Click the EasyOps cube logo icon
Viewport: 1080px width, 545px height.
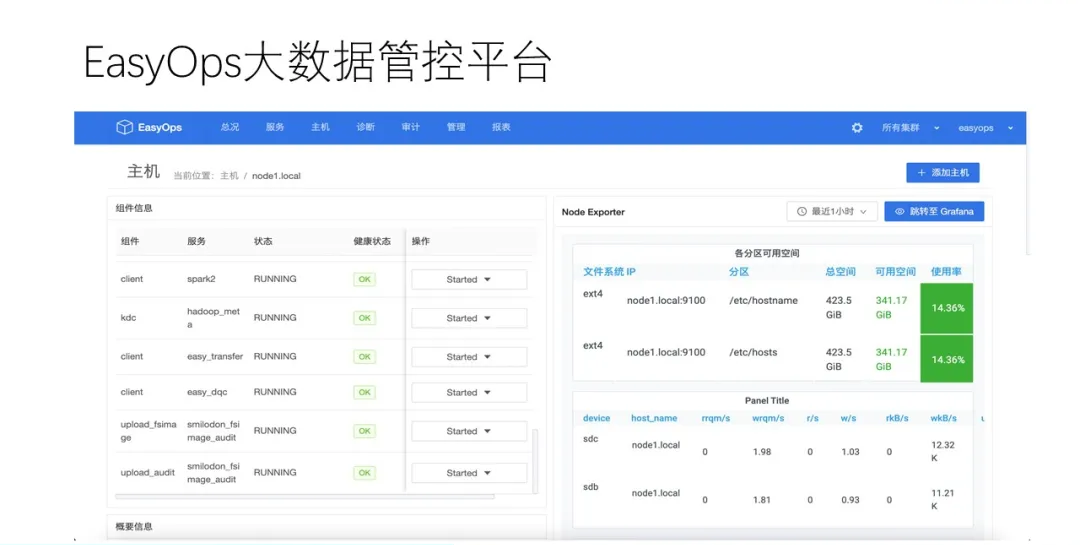[x=124, y=127]
